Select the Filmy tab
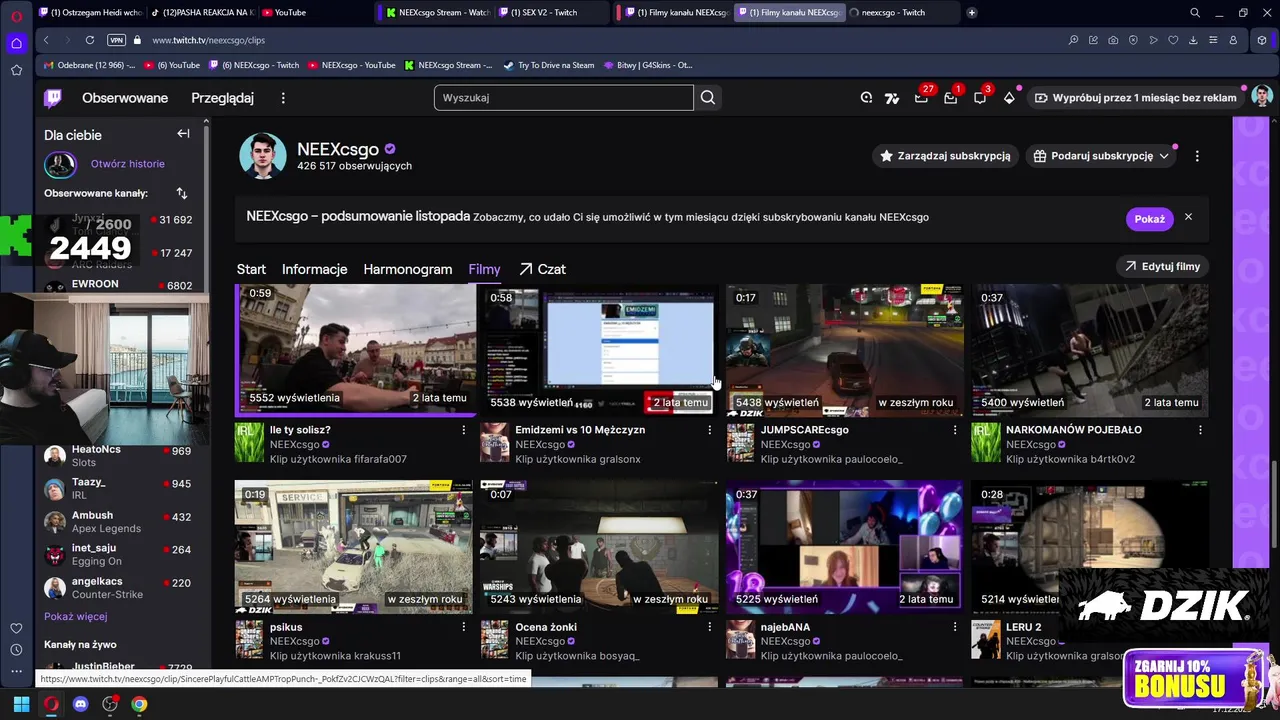Viewport: 1280px width, 720px height. tap(484, 269)
